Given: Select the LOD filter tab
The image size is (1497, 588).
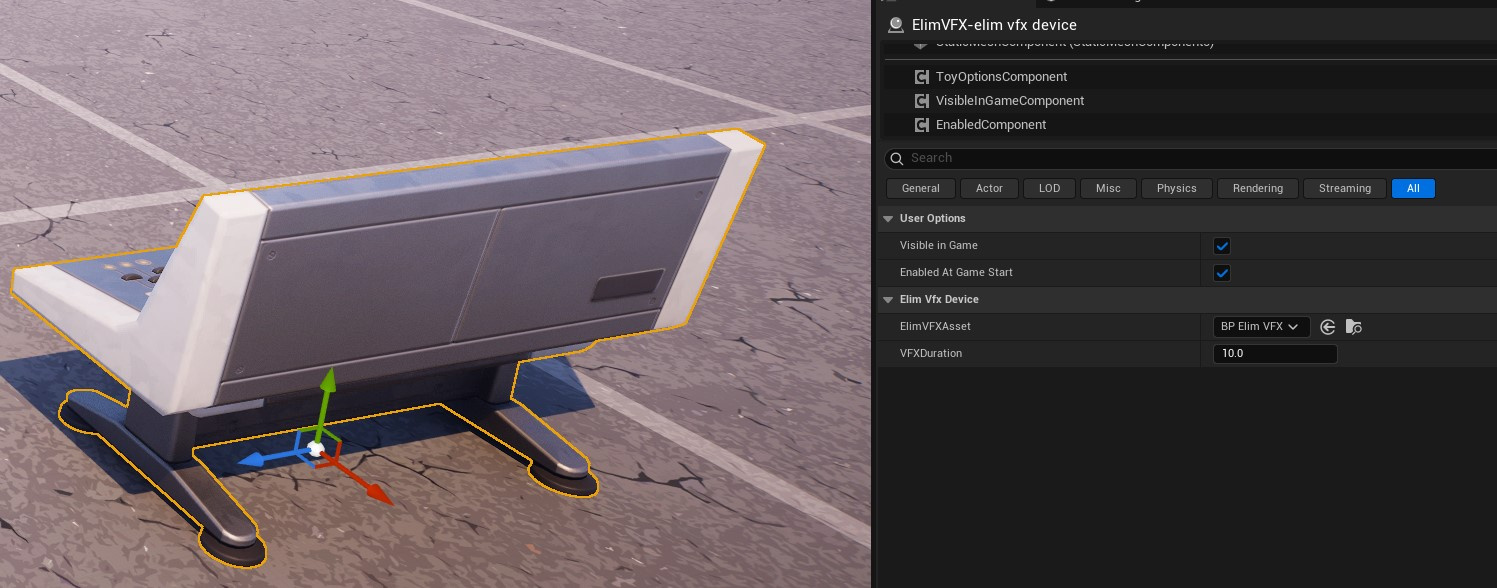Looking at the screenshot, I should click(x=1049, y=188).
